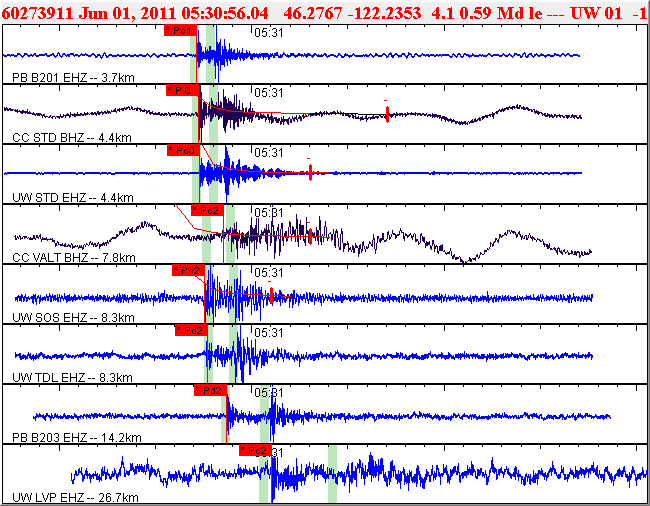The width and height of the screenshot is (650, 506).
Task: Click station label CC STD BHZ -- 4.4km
Action: pos(72,137)
